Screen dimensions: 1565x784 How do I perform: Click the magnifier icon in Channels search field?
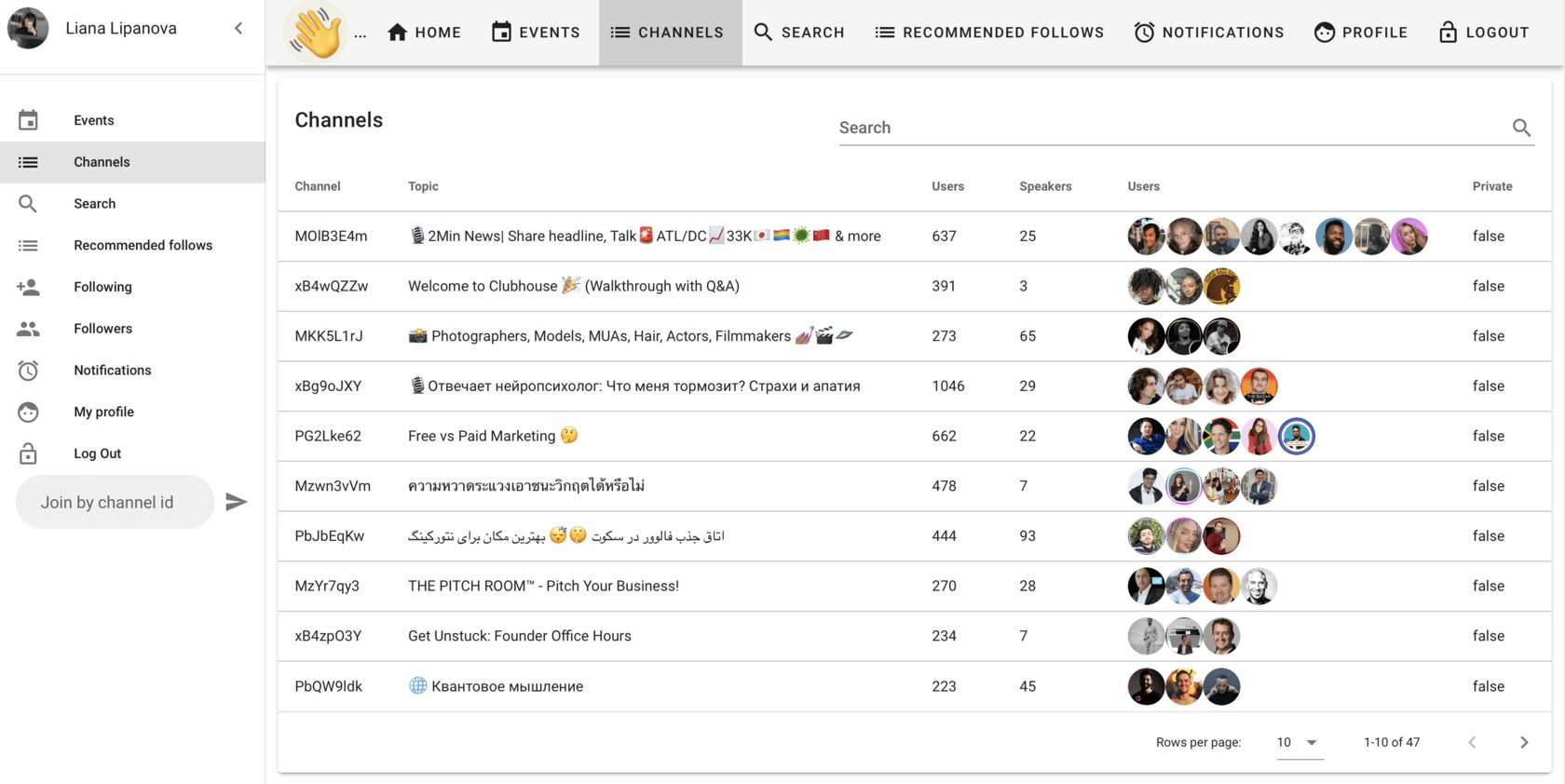(1521, 128)
